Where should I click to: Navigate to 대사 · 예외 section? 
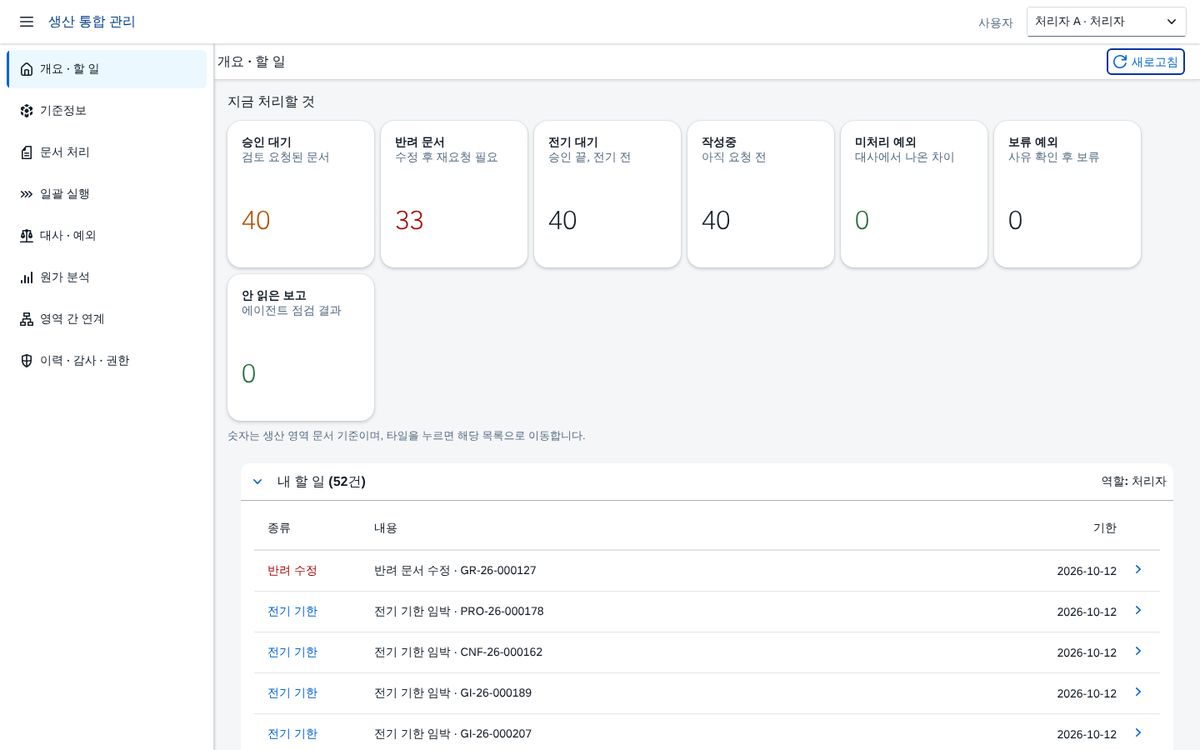(107, 236)
